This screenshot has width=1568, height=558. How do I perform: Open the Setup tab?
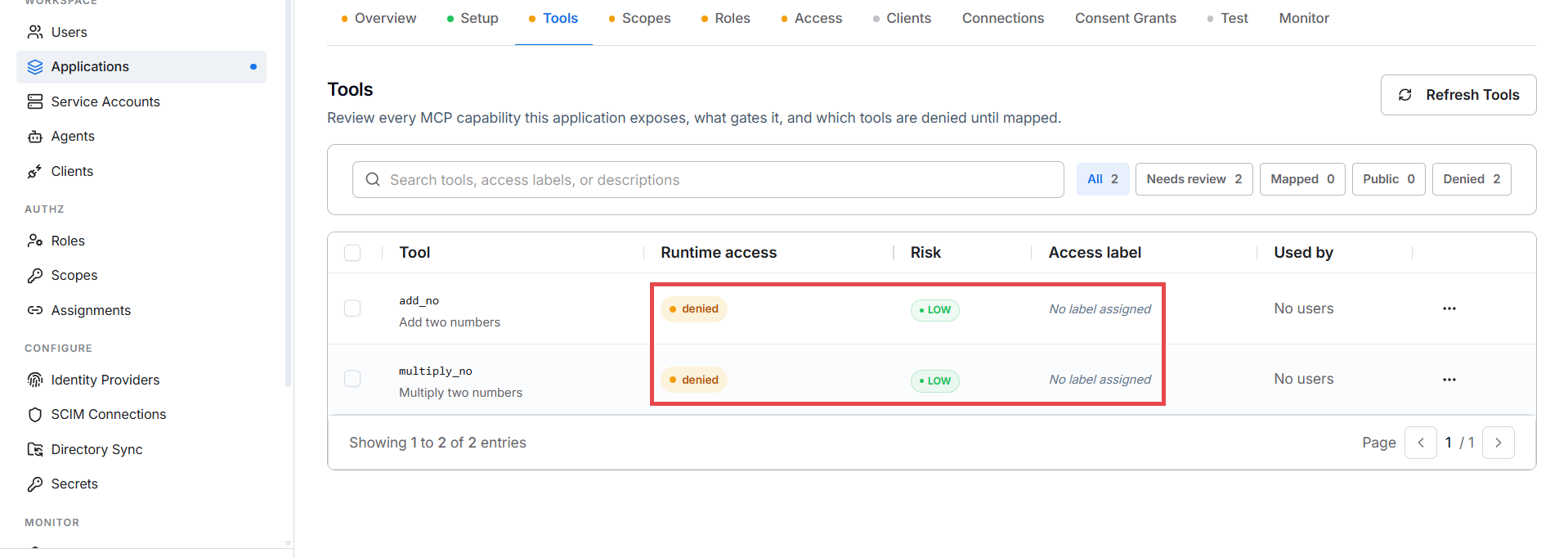point(473,18)
